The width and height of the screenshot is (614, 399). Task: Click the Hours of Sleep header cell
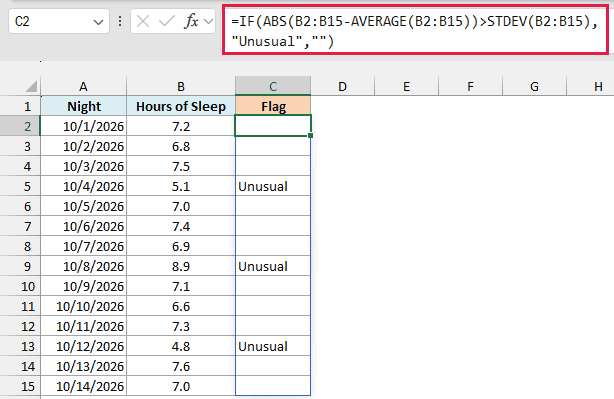181,106
